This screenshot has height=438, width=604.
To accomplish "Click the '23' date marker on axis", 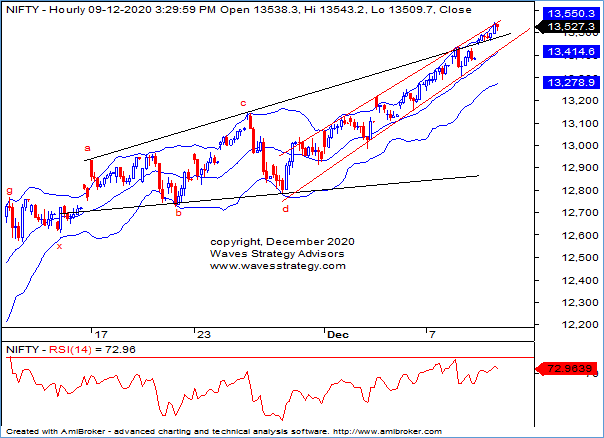I will tap(203, 332).
